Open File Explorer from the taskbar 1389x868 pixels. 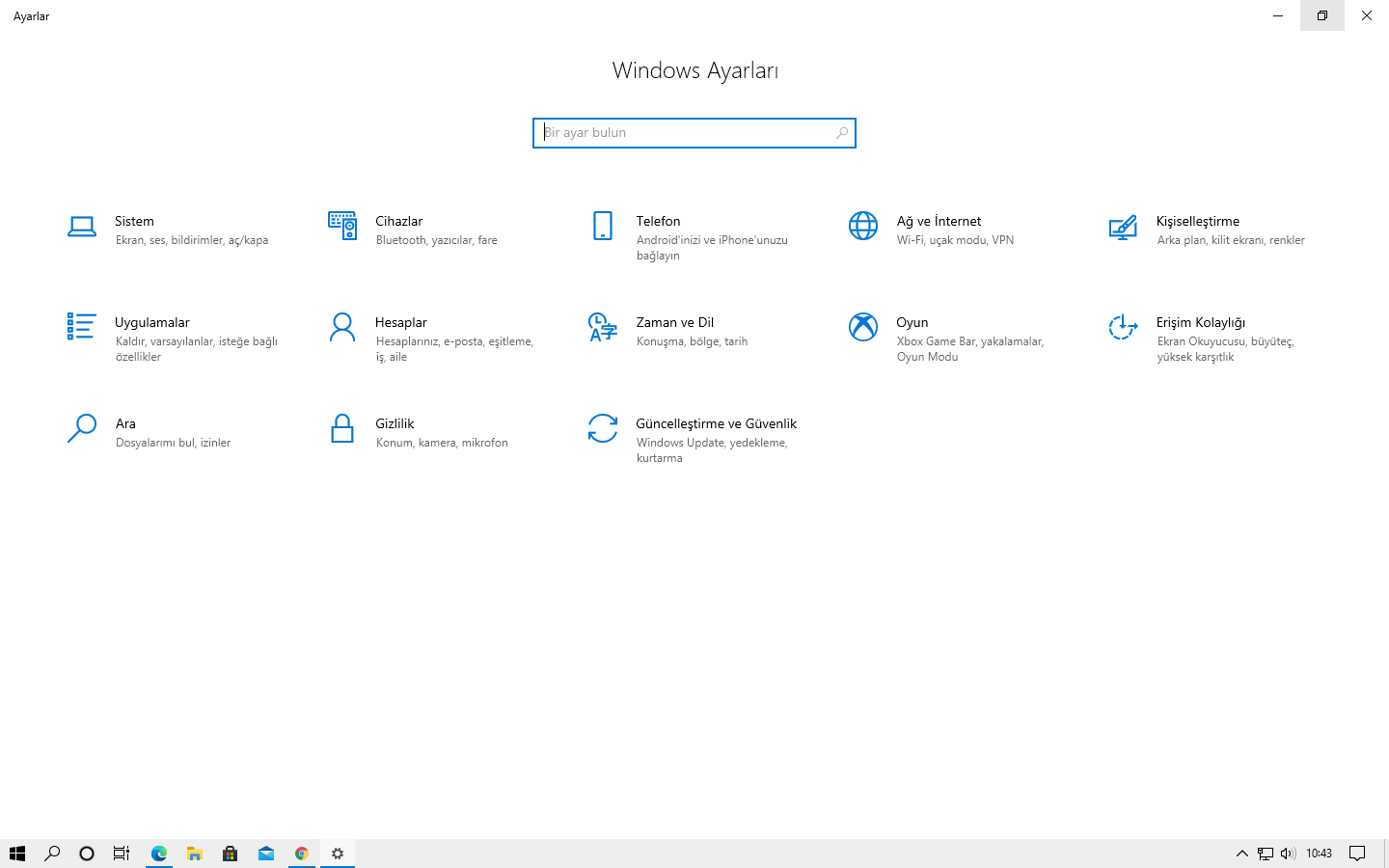(195, 854)
